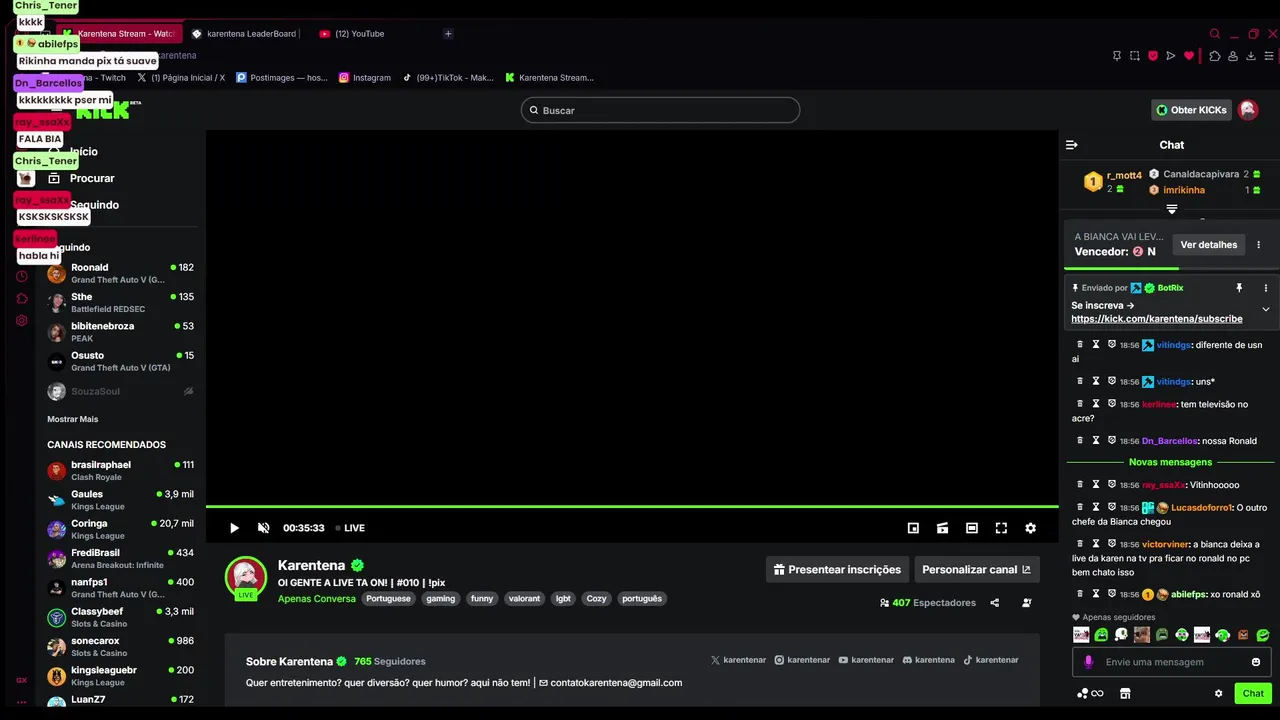Share the Karentena stream

point(995,603)
